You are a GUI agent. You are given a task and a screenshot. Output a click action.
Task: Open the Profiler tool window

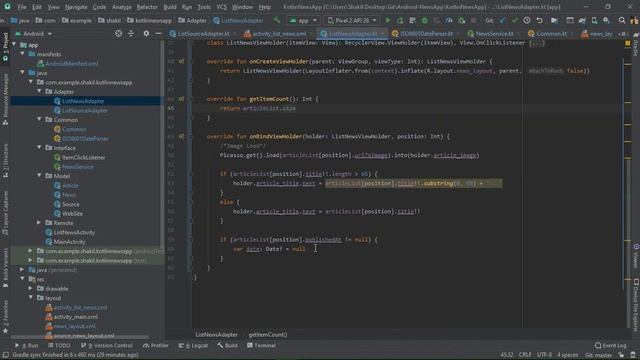tap(156, 345)
